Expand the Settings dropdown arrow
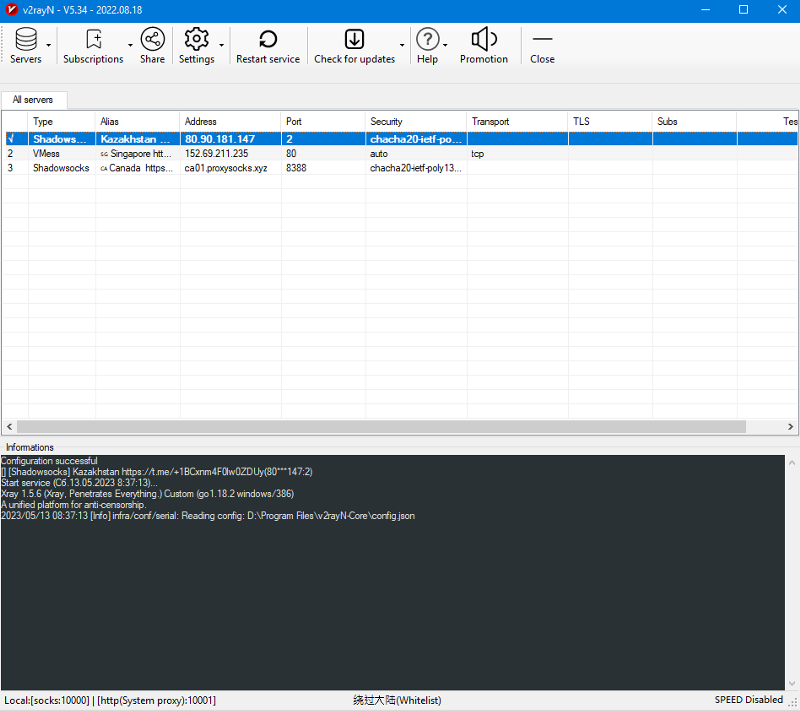The height and width of the screenshot is (711, 800). click(221, 45)
